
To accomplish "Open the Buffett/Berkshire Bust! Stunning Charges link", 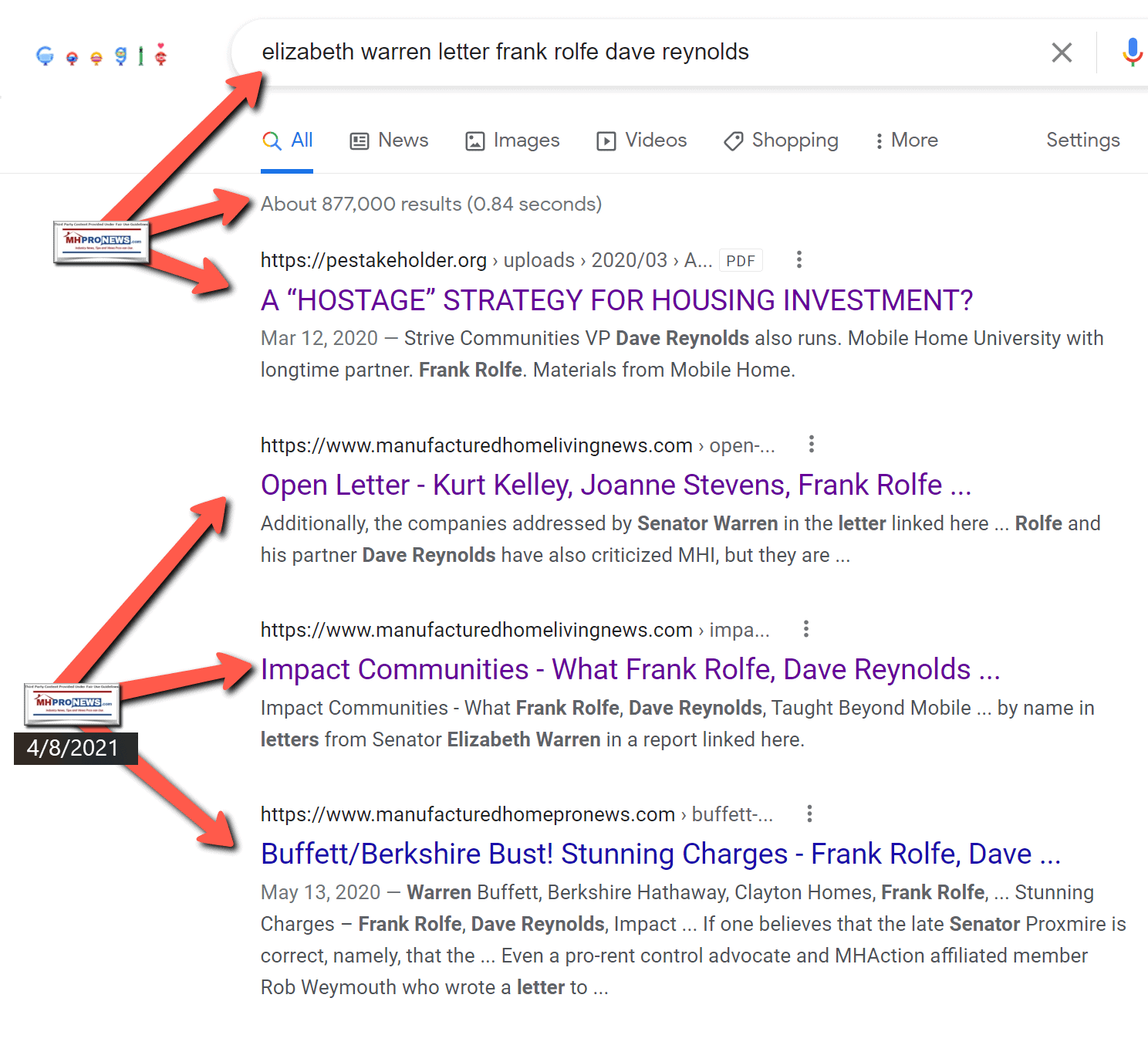I will [660, 854].
